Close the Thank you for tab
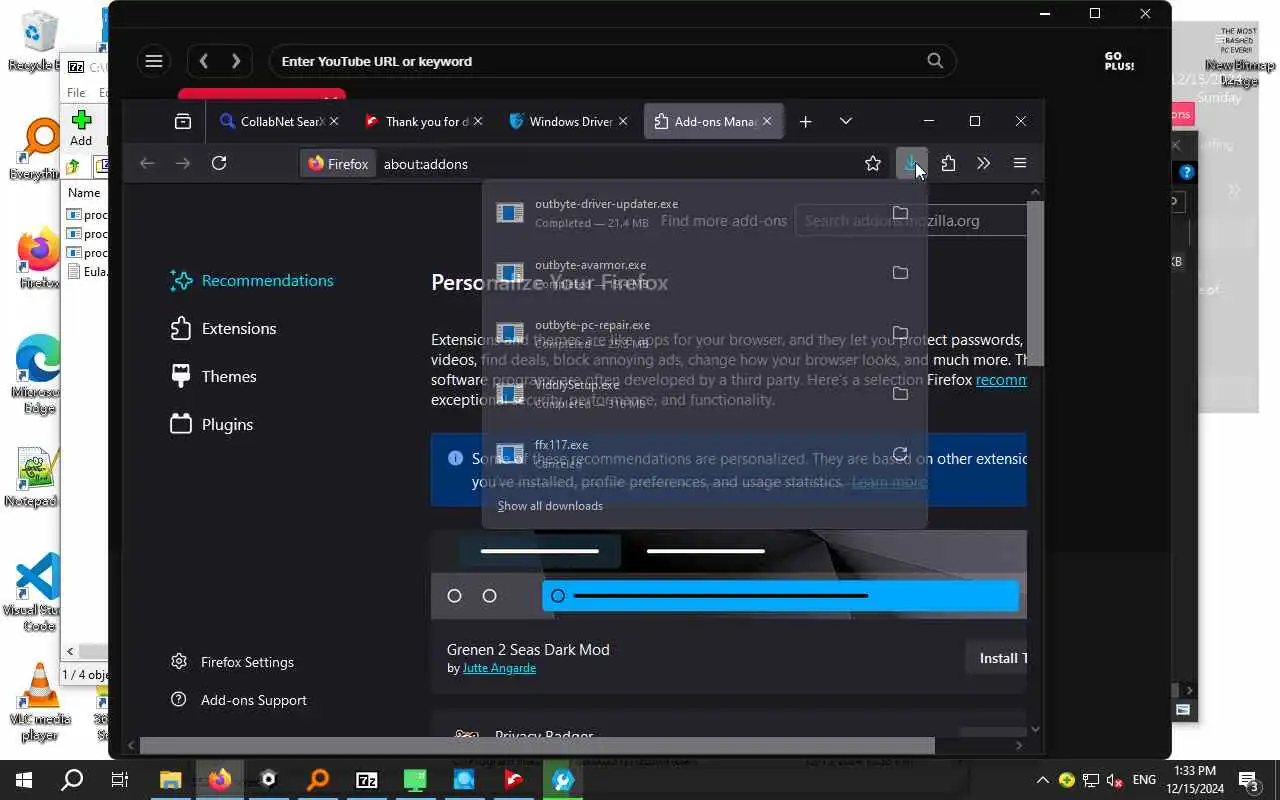This screenshot has width=1280, height=800. point(478,121)
